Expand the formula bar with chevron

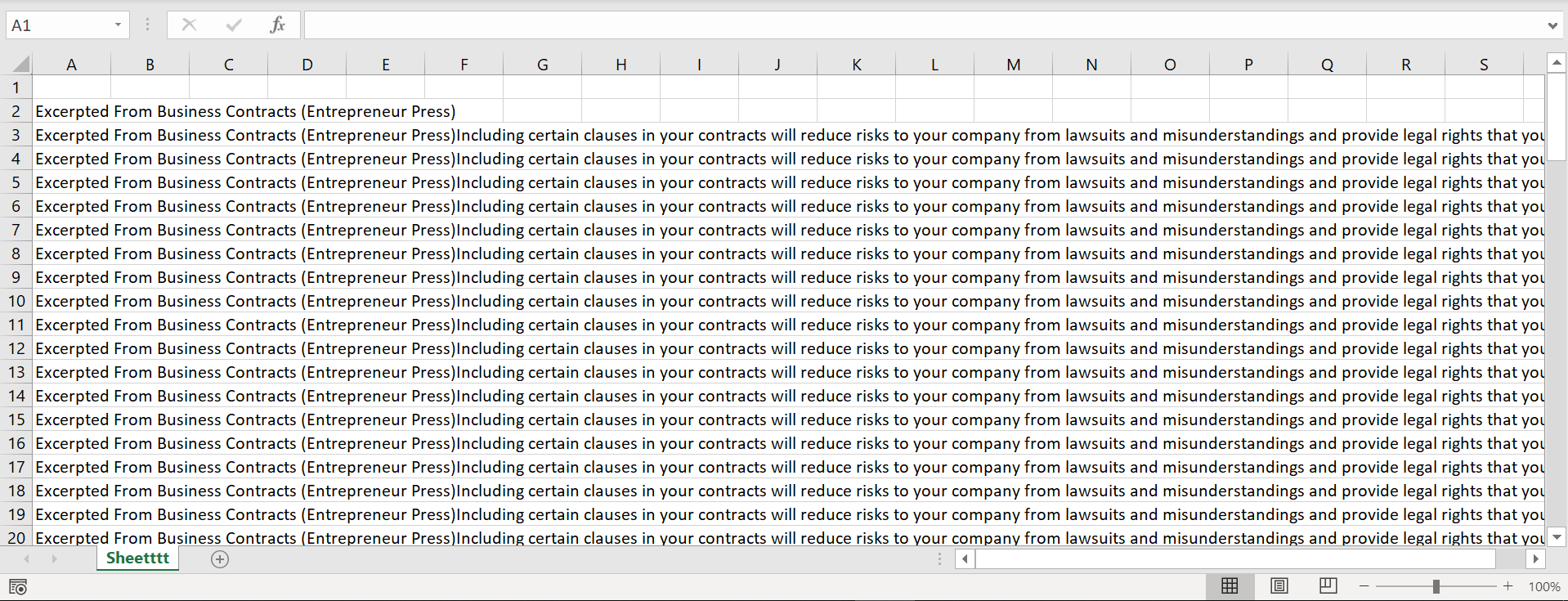click(1552, 25)
